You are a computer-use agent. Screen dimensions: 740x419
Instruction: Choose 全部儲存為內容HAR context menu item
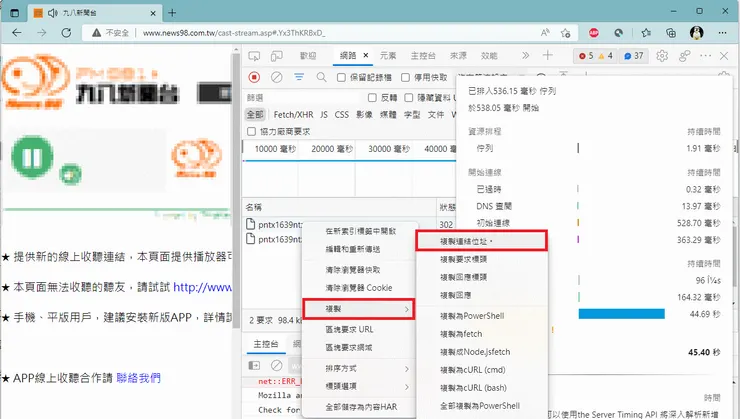[359, 407]
